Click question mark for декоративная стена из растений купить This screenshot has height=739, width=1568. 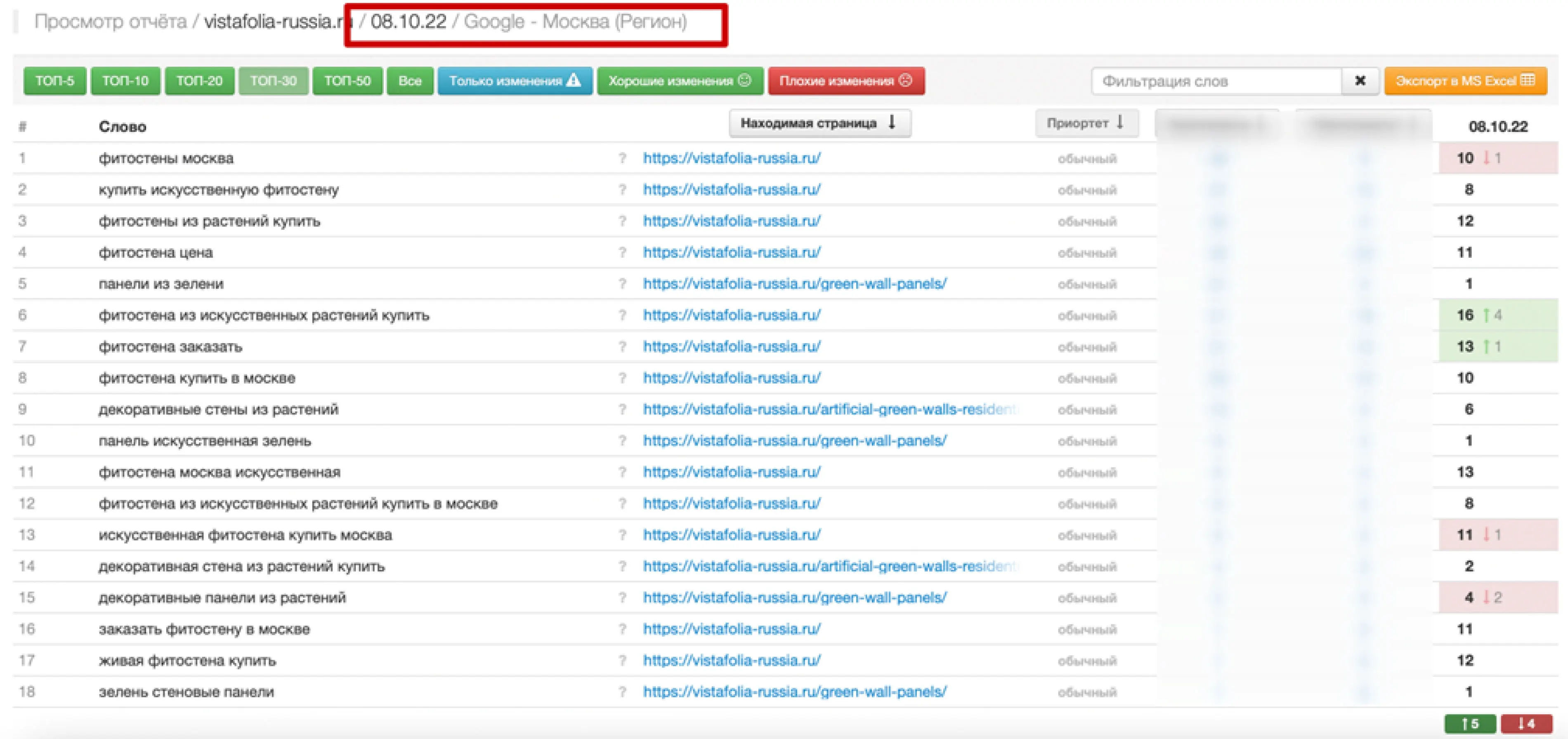pyautogui.click(x=622, y=566)
